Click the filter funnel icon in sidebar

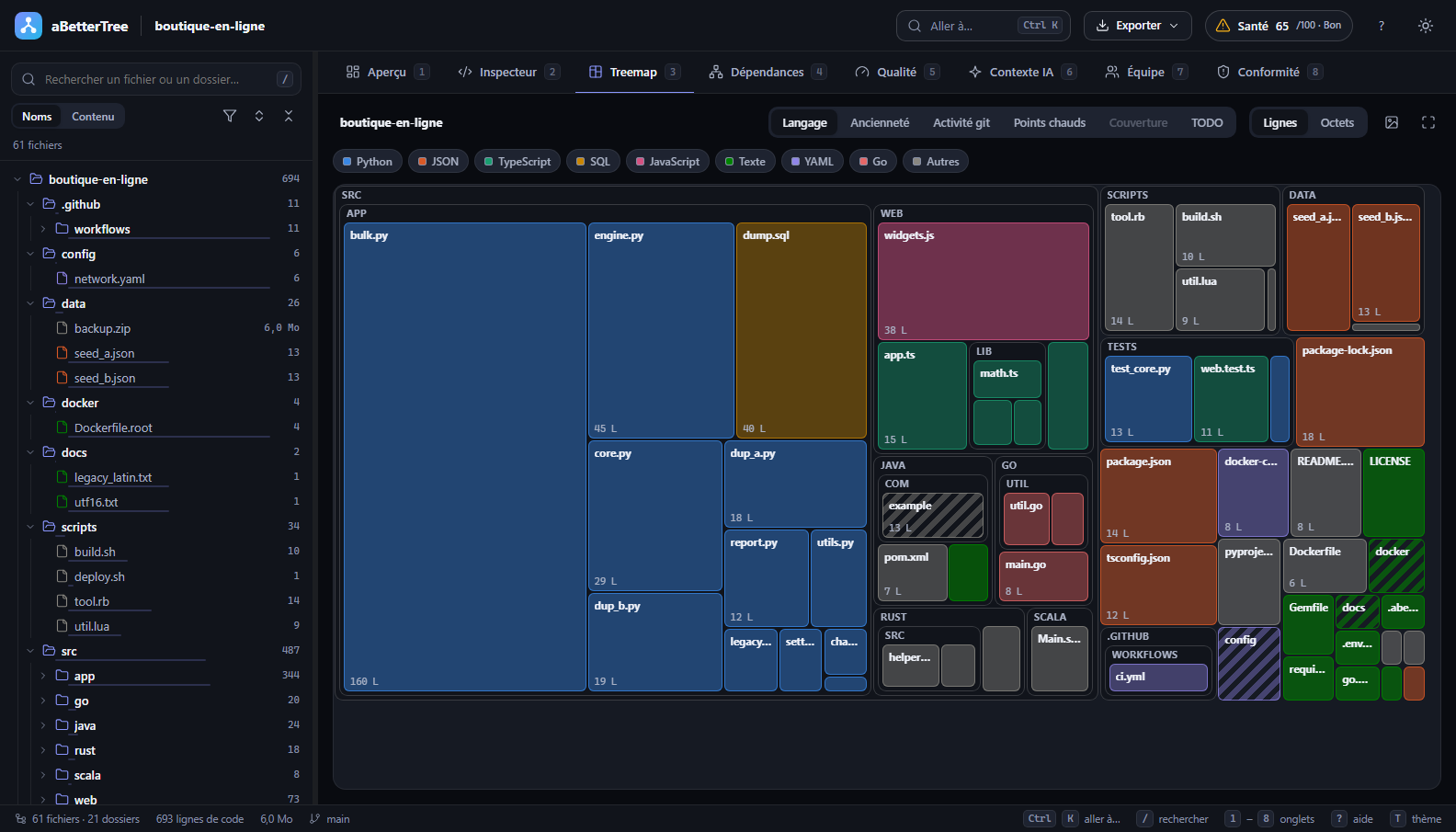230,116
